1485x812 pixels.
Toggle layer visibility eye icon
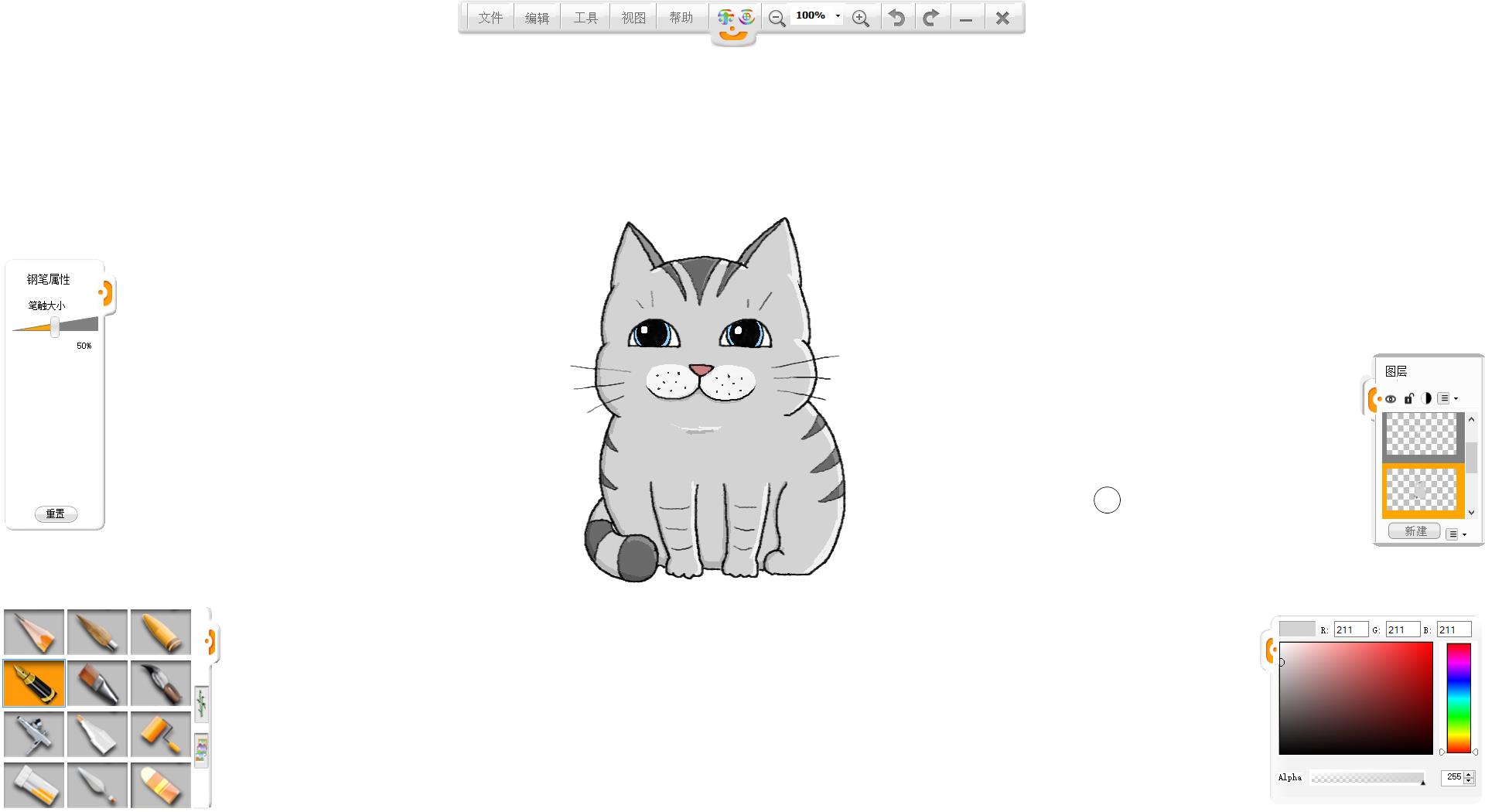(1391, 399)
